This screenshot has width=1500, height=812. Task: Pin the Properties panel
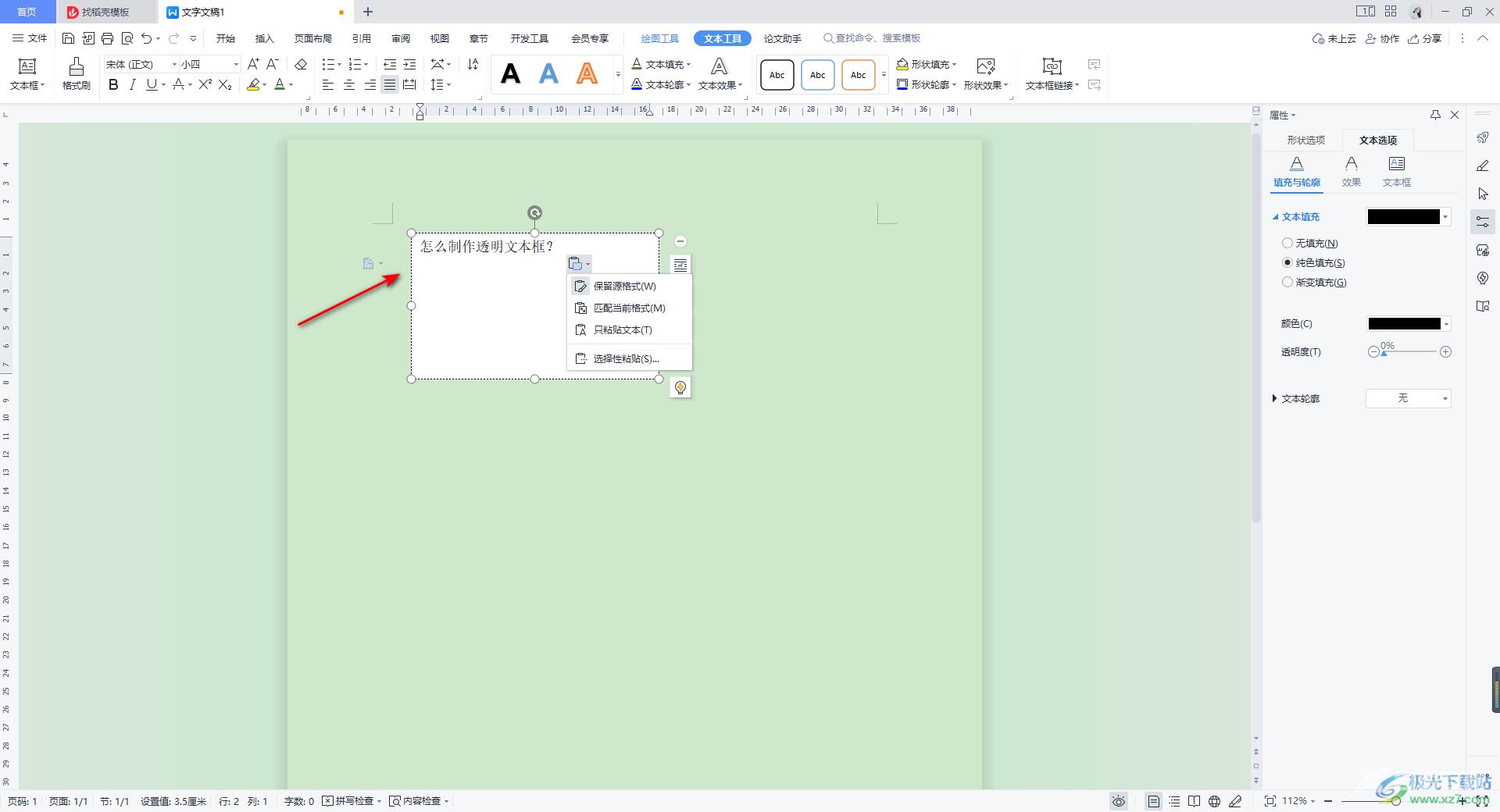pos(1435,115)
